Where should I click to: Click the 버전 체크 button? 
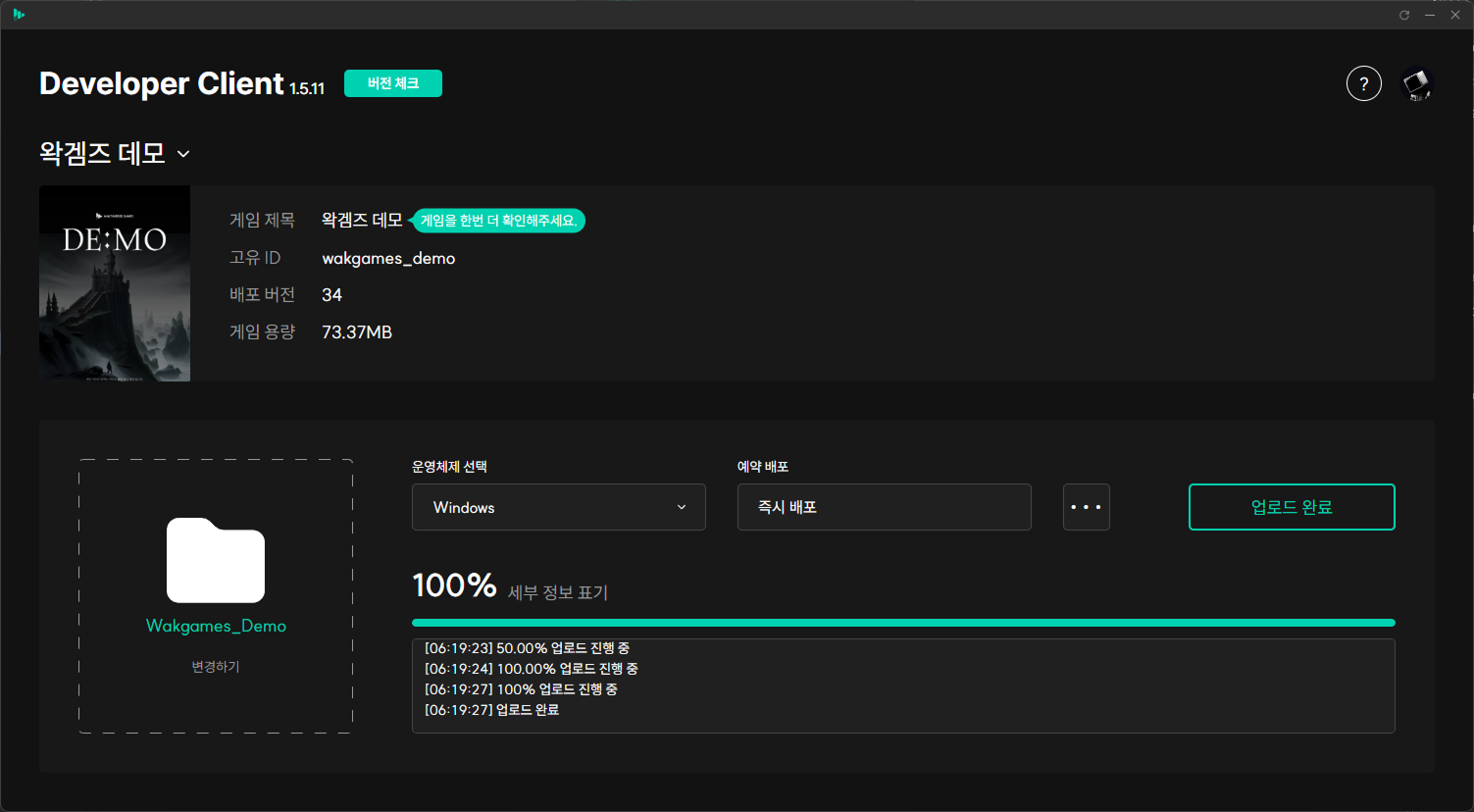[x=392, y=83]
